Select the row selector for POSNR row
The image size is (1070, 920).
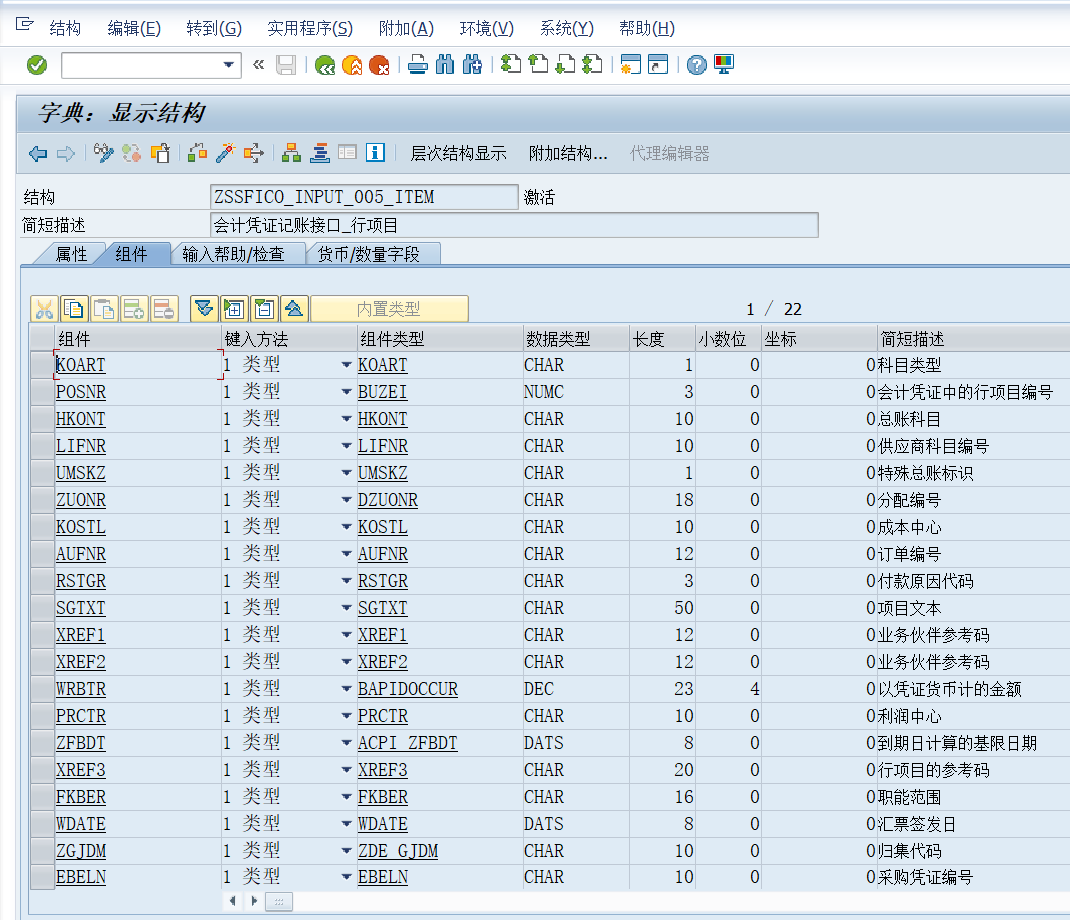pos(42,392)
